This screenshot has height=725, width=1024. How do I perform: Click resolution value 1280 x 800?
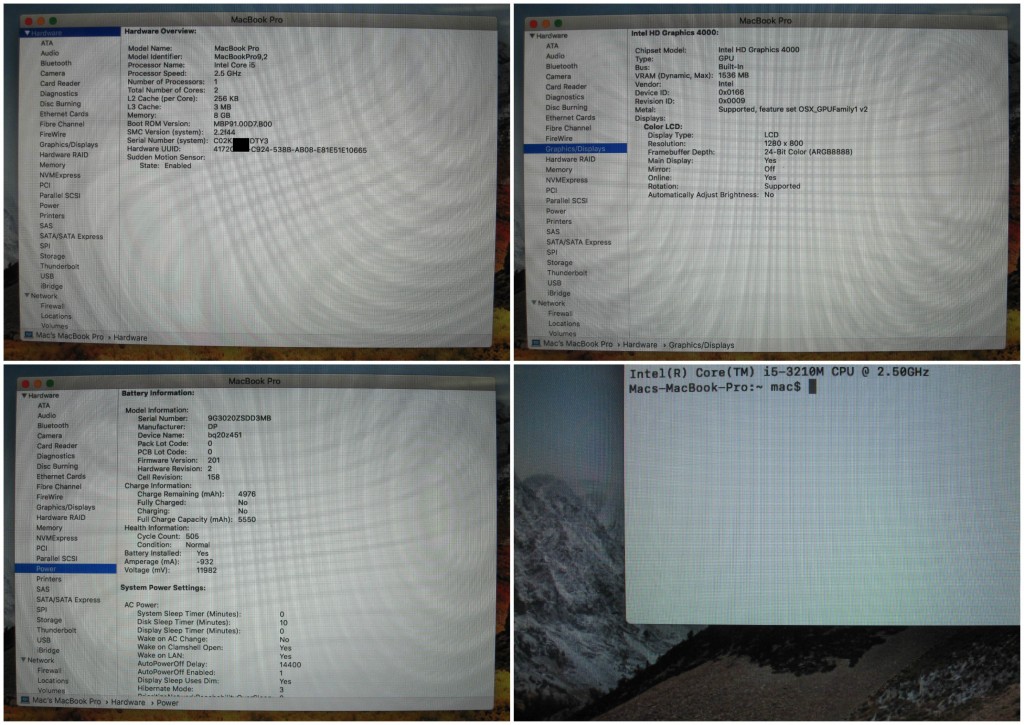pos(784,143)
